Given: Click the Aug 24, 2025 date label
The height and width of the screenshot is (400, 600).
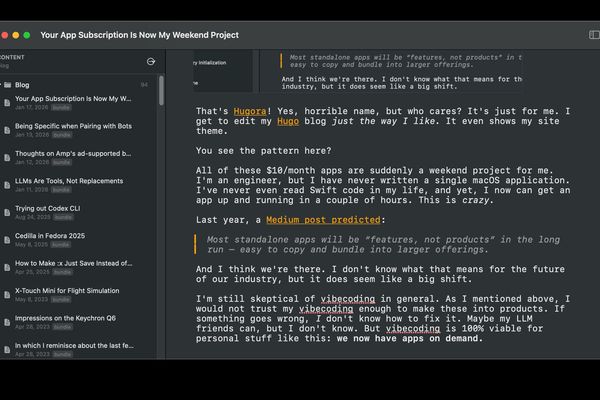Looking at the screenshot, I should click(33, 217).
